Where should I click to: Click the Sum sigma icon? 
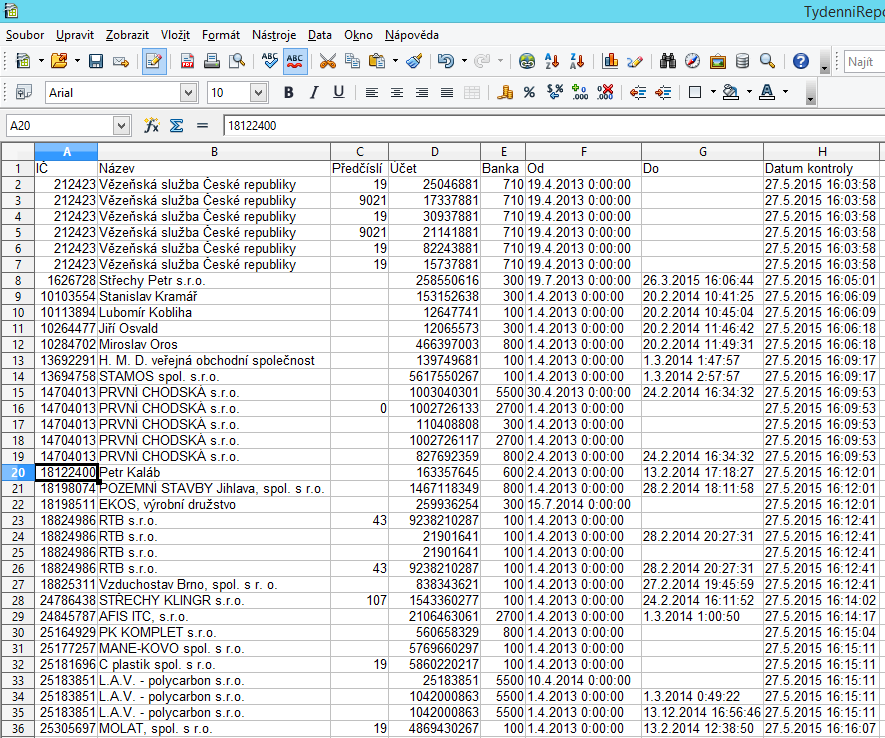[x=177, y=125]
